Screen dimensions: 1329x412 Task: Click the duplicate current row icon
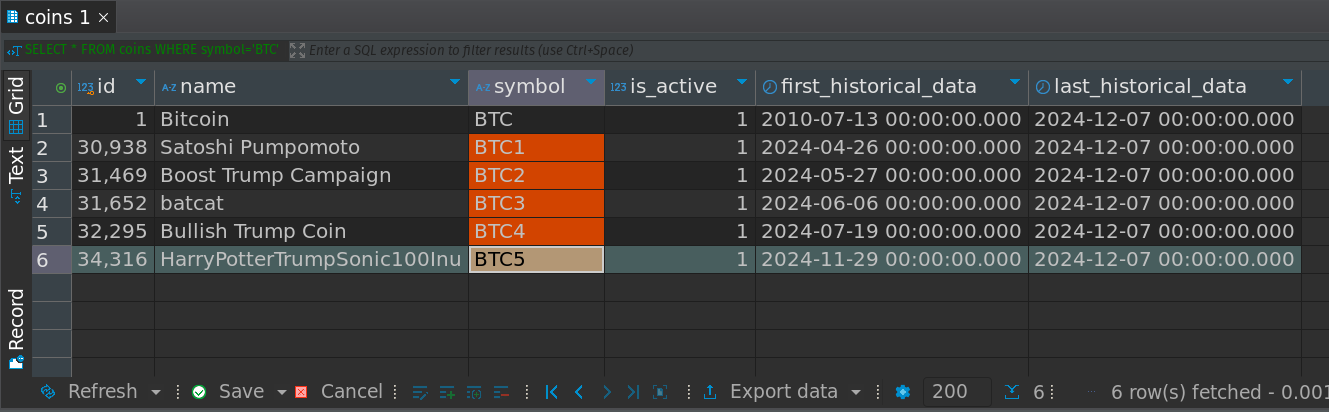click(x=474, y=392)
